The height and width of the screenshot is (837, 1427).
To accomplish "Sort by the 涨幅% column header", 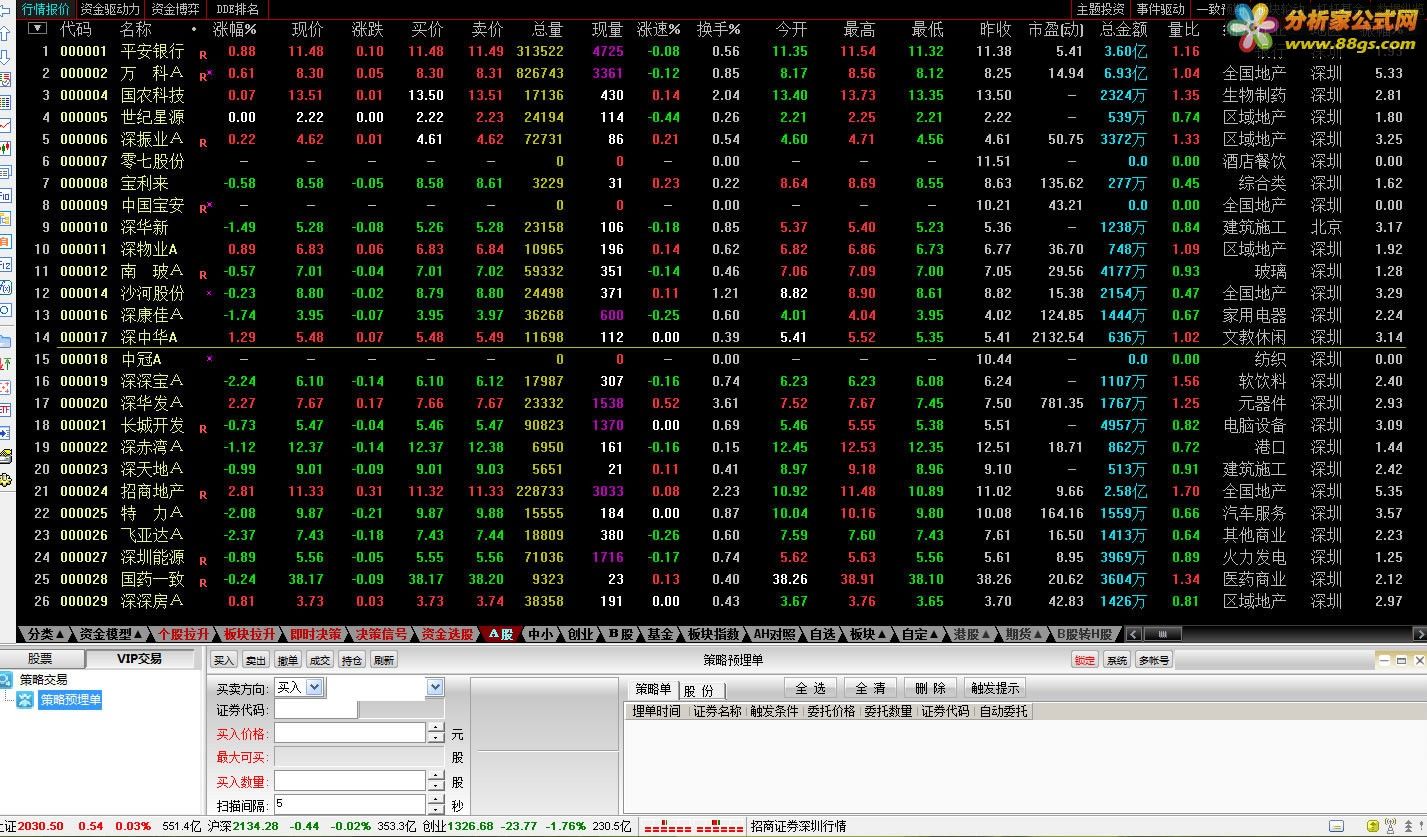I will 235,29.
